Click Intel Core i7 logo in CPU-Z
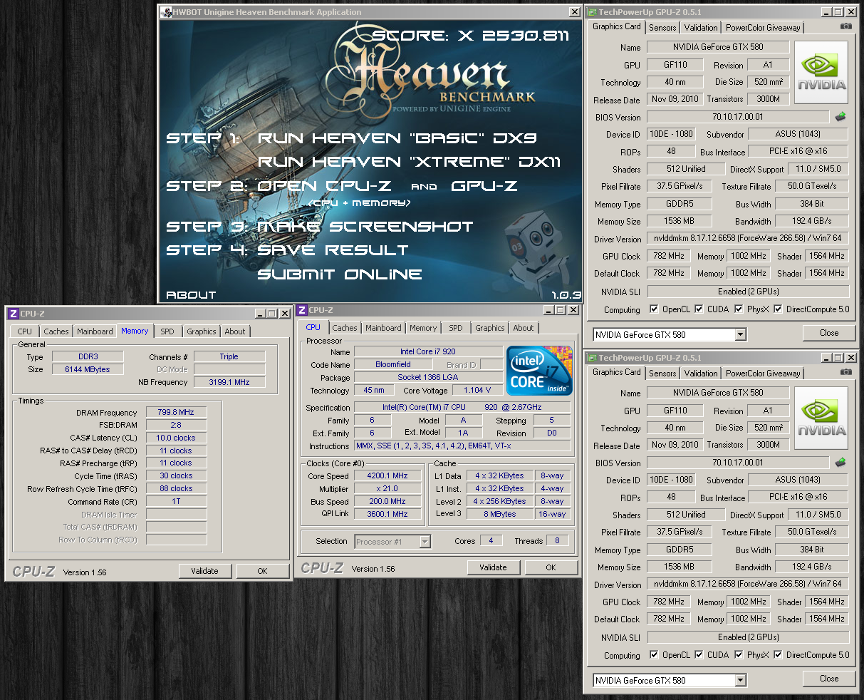Image resolution: width=864 pixels, height=700 pixels. click(x=539, y=370)
